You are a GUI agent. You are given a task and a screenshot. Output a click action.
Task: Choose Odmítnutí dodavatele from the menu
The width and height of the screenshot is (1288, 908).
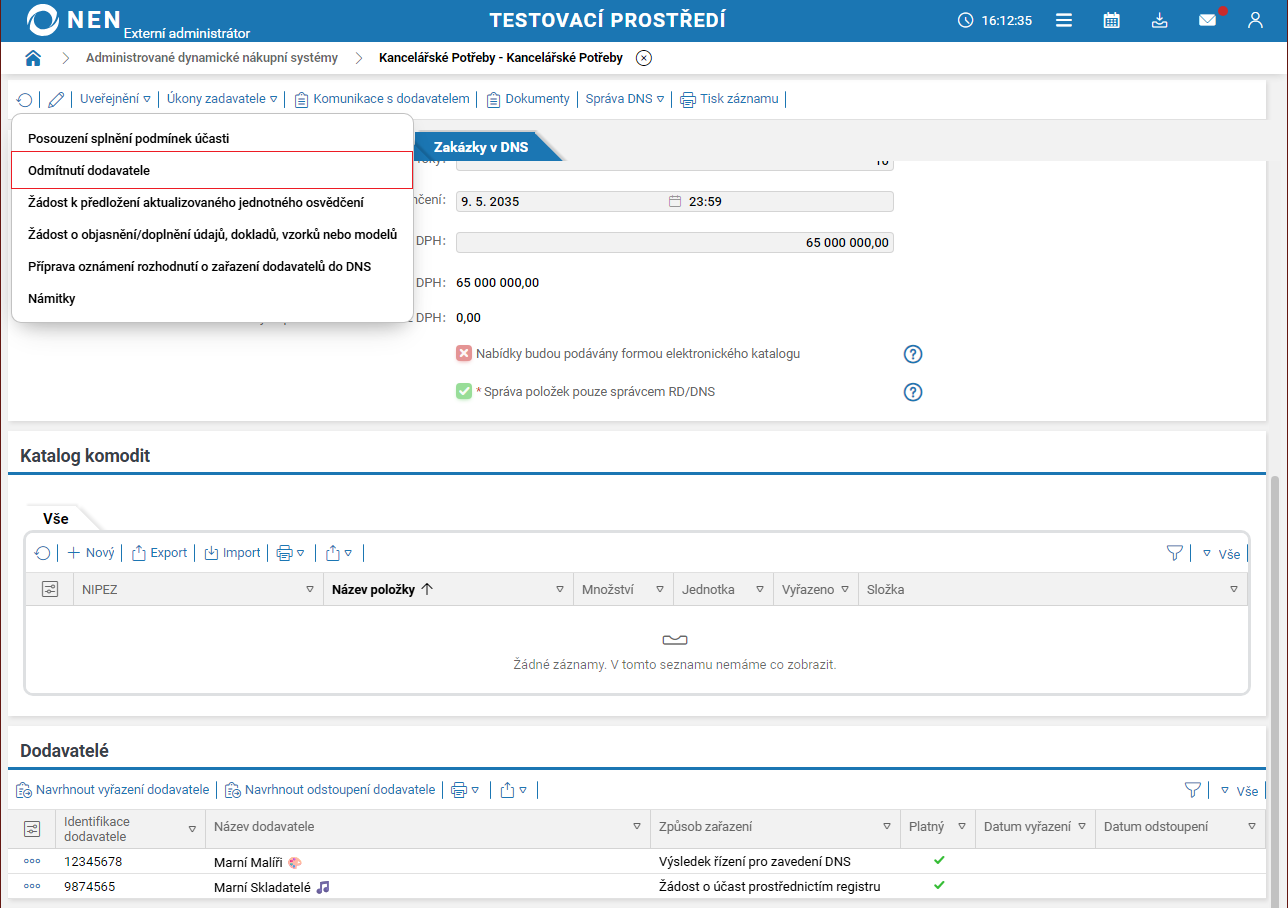click(x=212, y=170)
